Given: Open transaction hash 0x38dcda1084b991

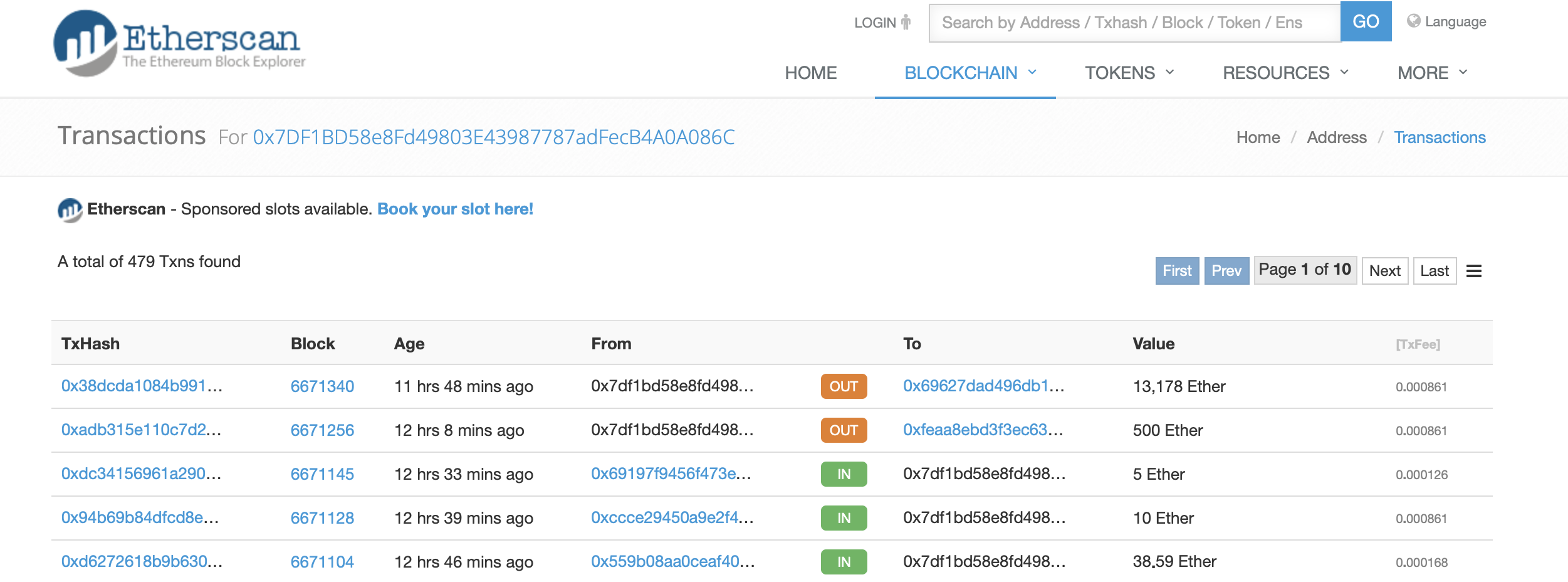Looking at the screenshot, I should [x=142, y=386].
